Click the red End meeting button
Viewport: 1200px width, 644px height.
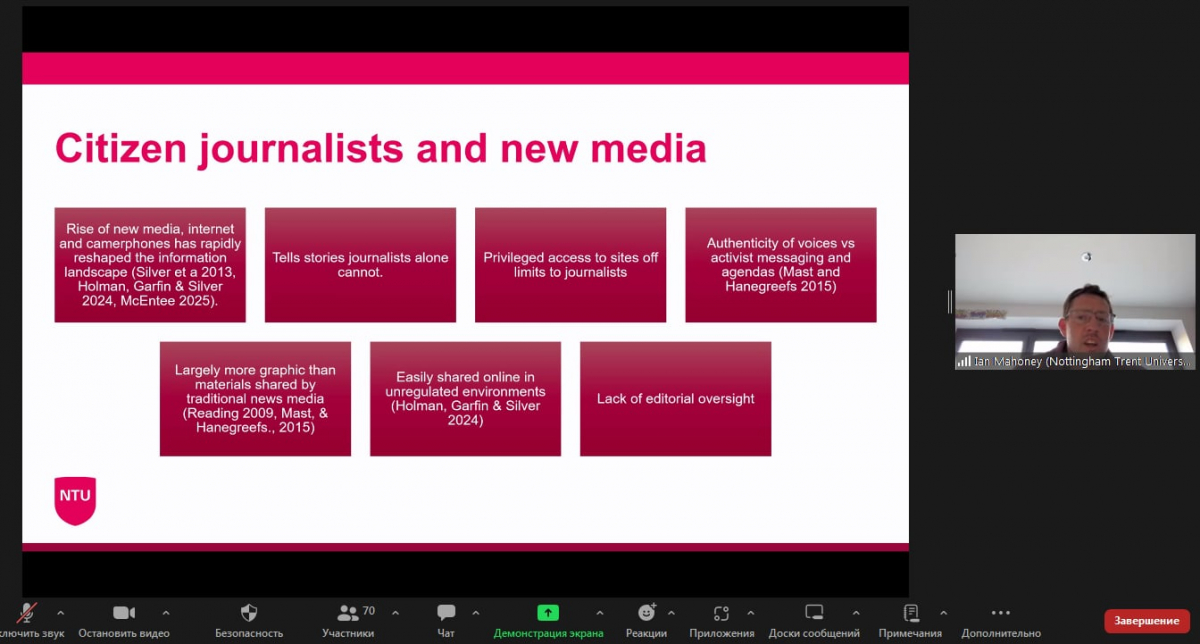point(1147,621)
